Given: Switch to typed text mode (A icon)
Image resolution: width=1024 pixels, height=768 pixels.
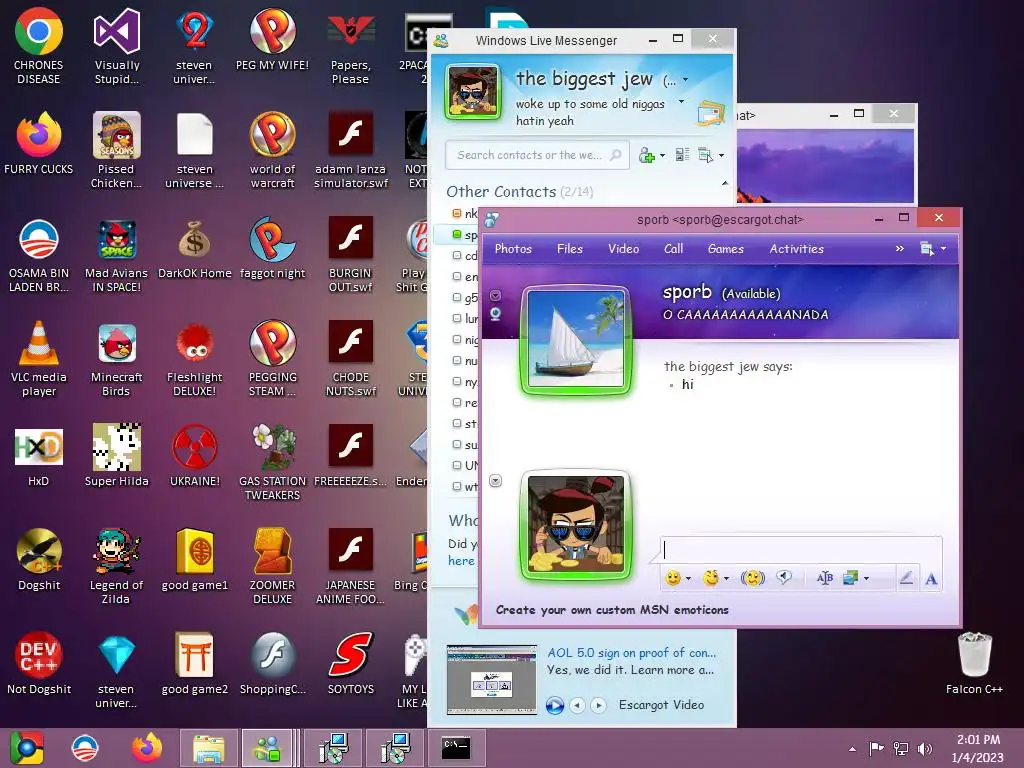Looking at the screenshot, I should 931,579.
